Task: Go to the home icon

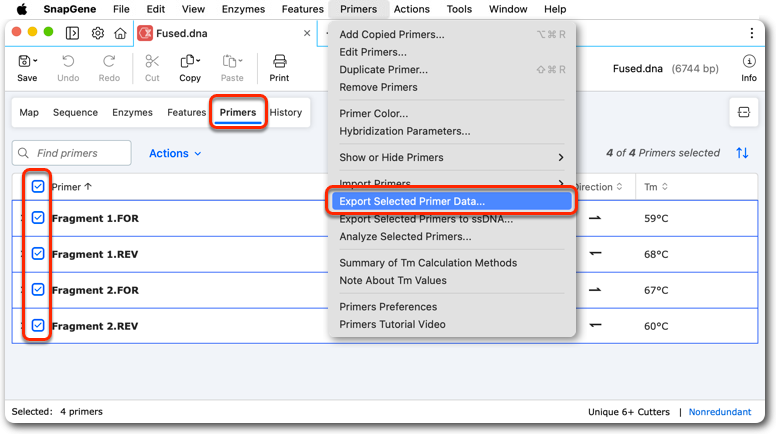Action: point(120,33)
